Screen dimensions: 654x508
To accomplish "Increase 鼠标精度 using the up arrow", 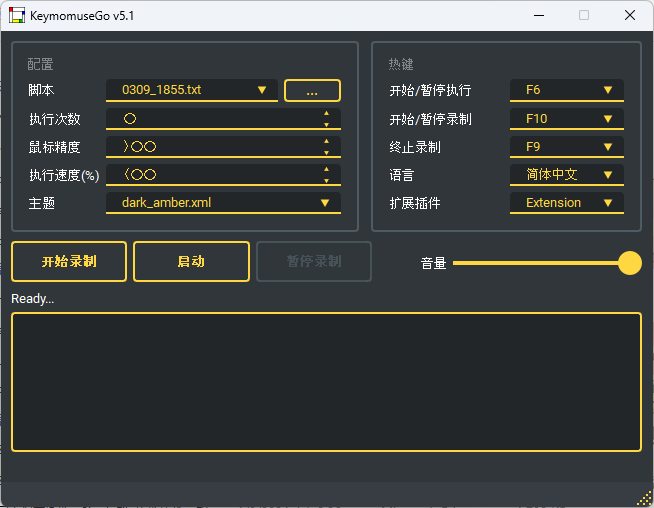I will [x=326, y=141].
